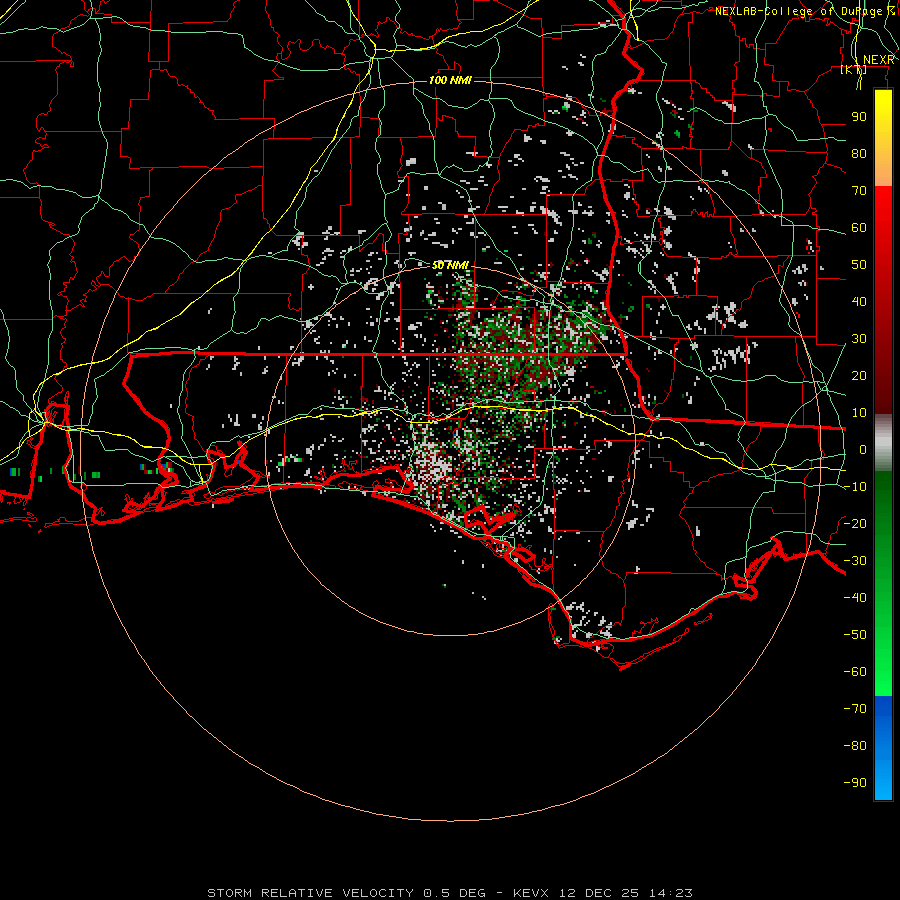Click the 10 value on velocity scale
The image size is (900, 900).
click(x=859, y=413)
